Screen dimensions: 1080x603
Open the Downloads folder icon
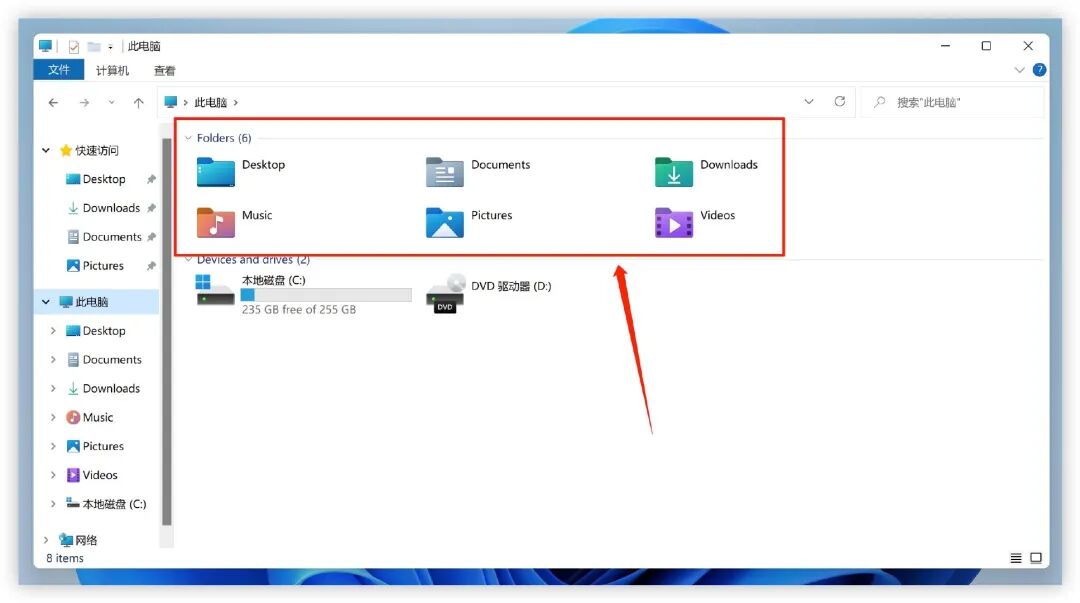[x=673, y=171]
